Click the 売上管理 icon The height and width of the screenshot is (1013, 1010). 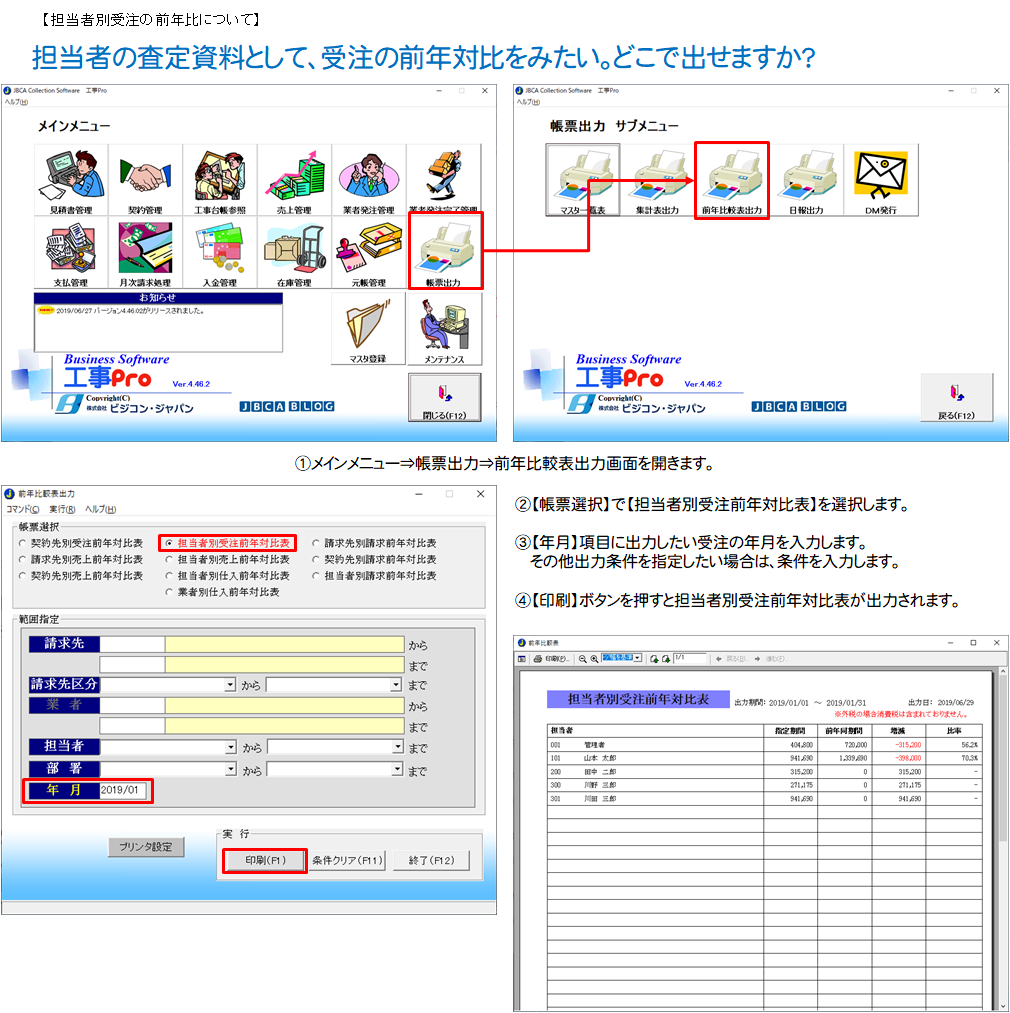pyautogui.click(x=294, y=181)
